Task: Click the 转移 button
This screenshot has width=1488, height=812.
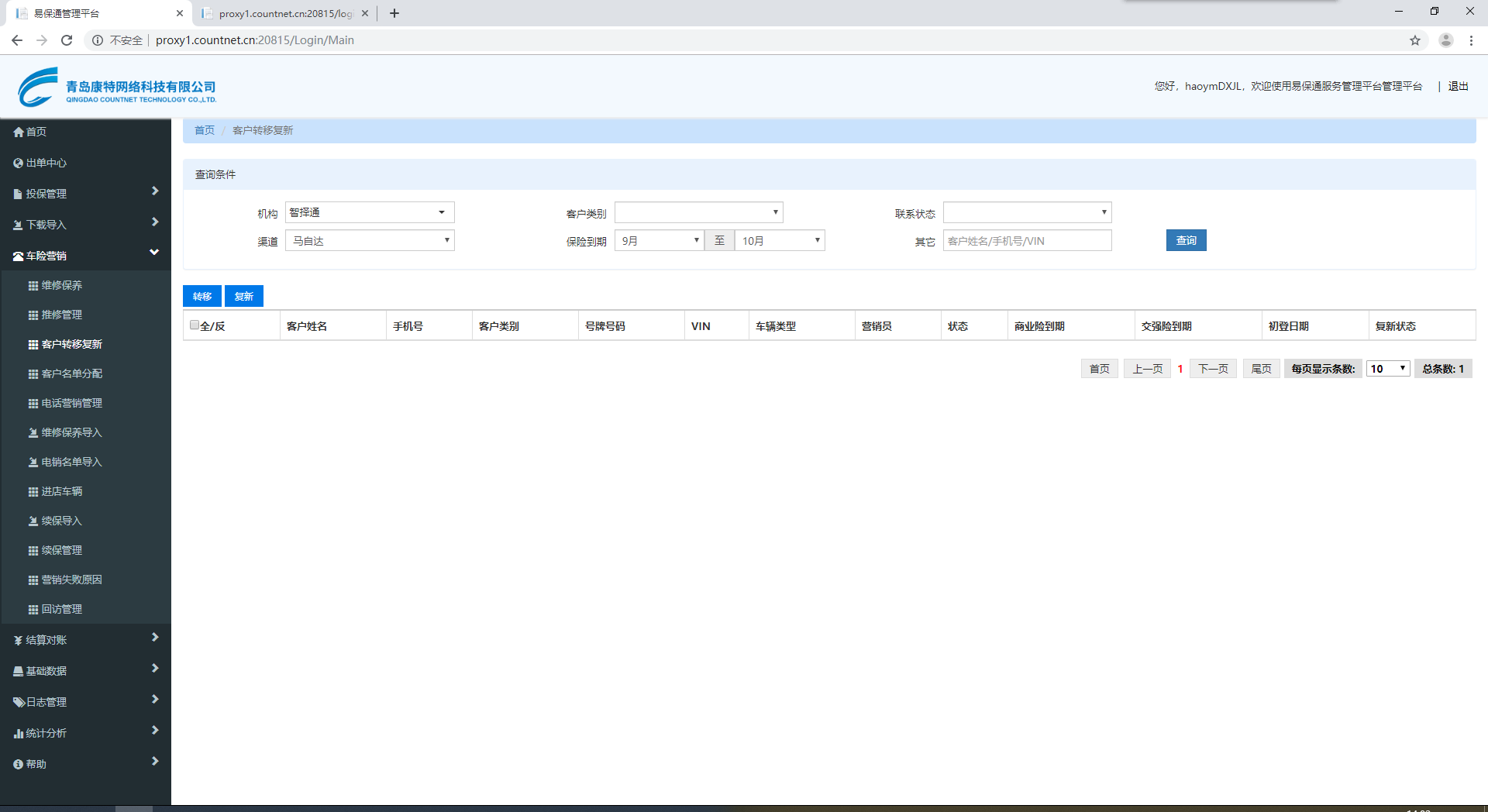Action: [202, 296]
